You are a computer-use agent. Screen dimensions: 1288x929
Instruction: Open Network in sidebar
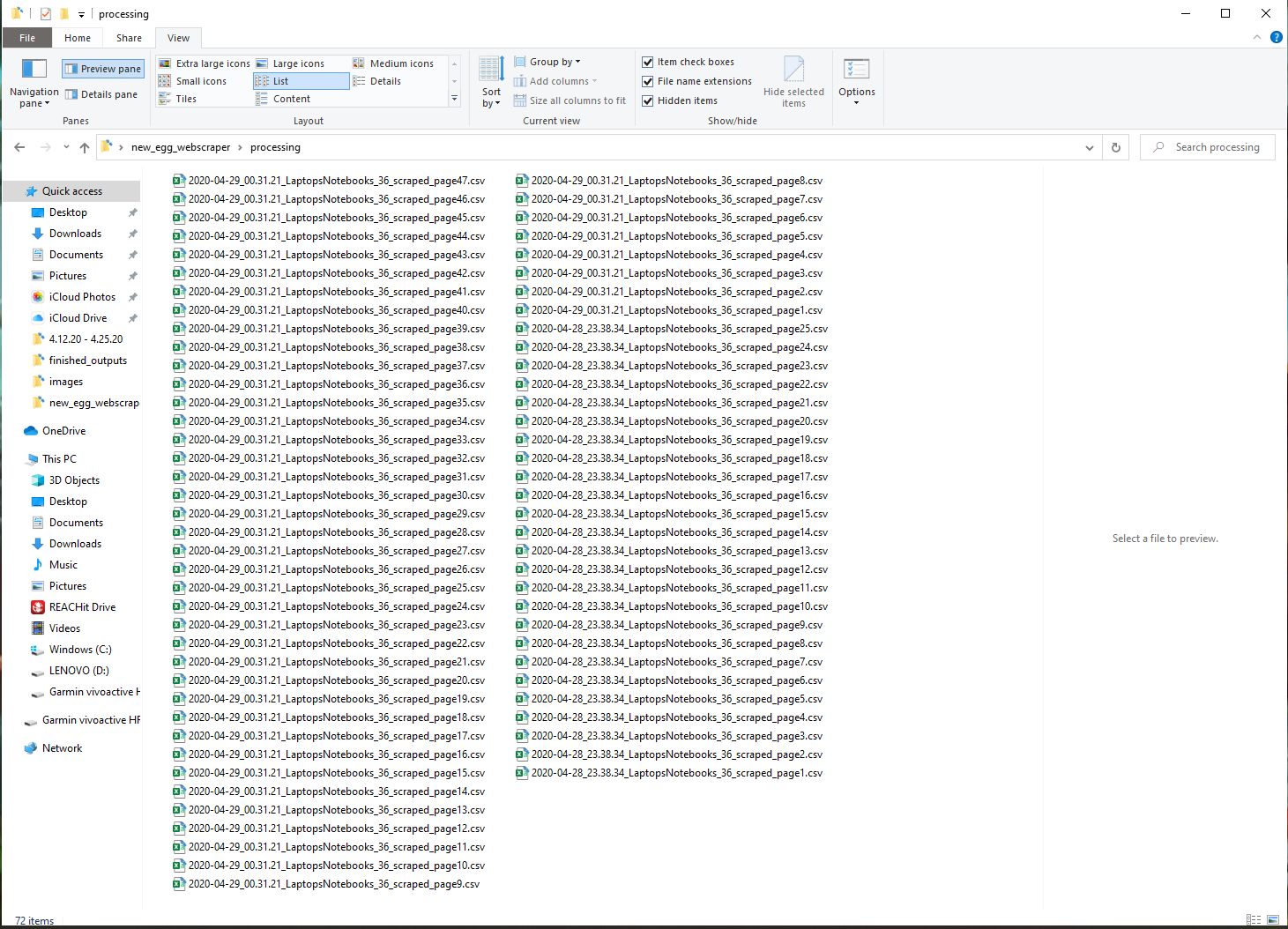[x=62, y=748]
